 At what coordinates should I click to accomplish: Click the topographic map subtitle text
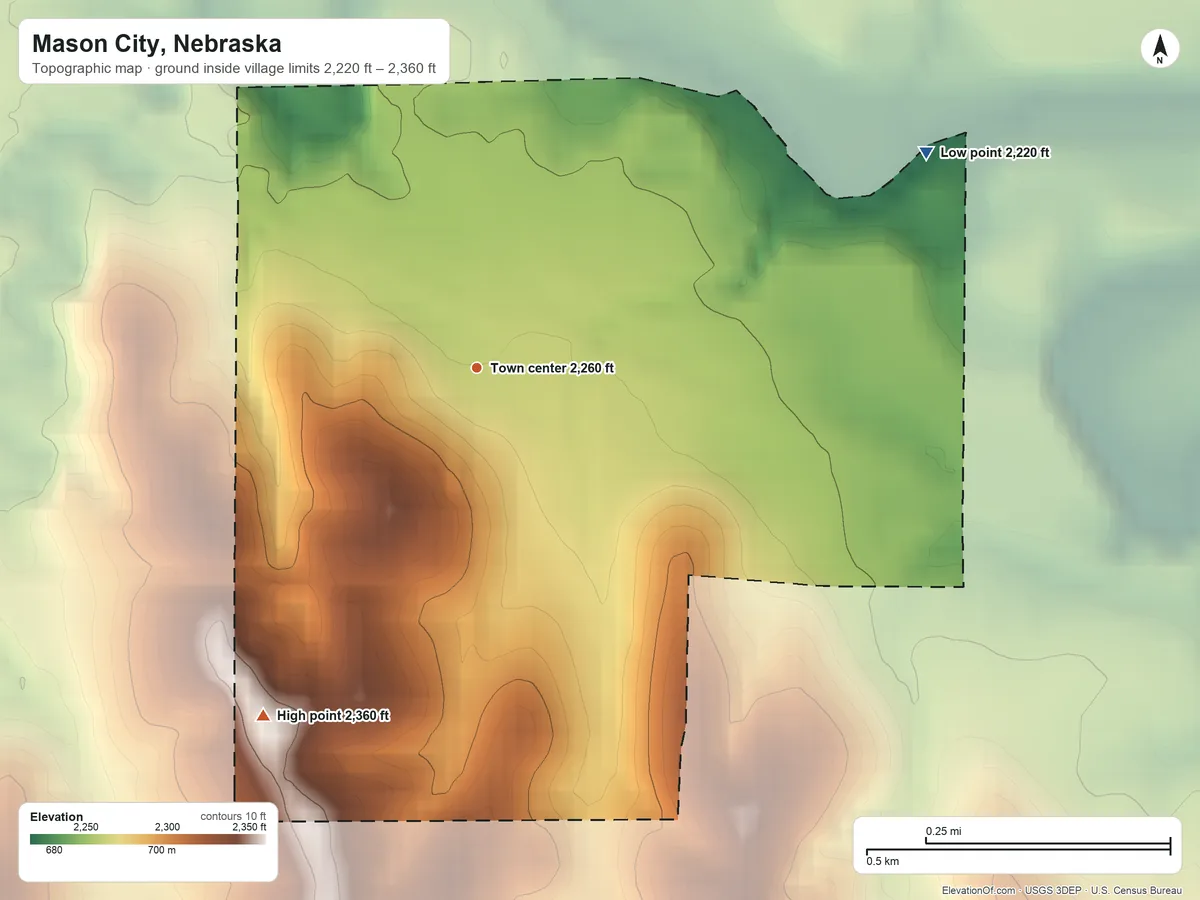(x=234, y=69)
